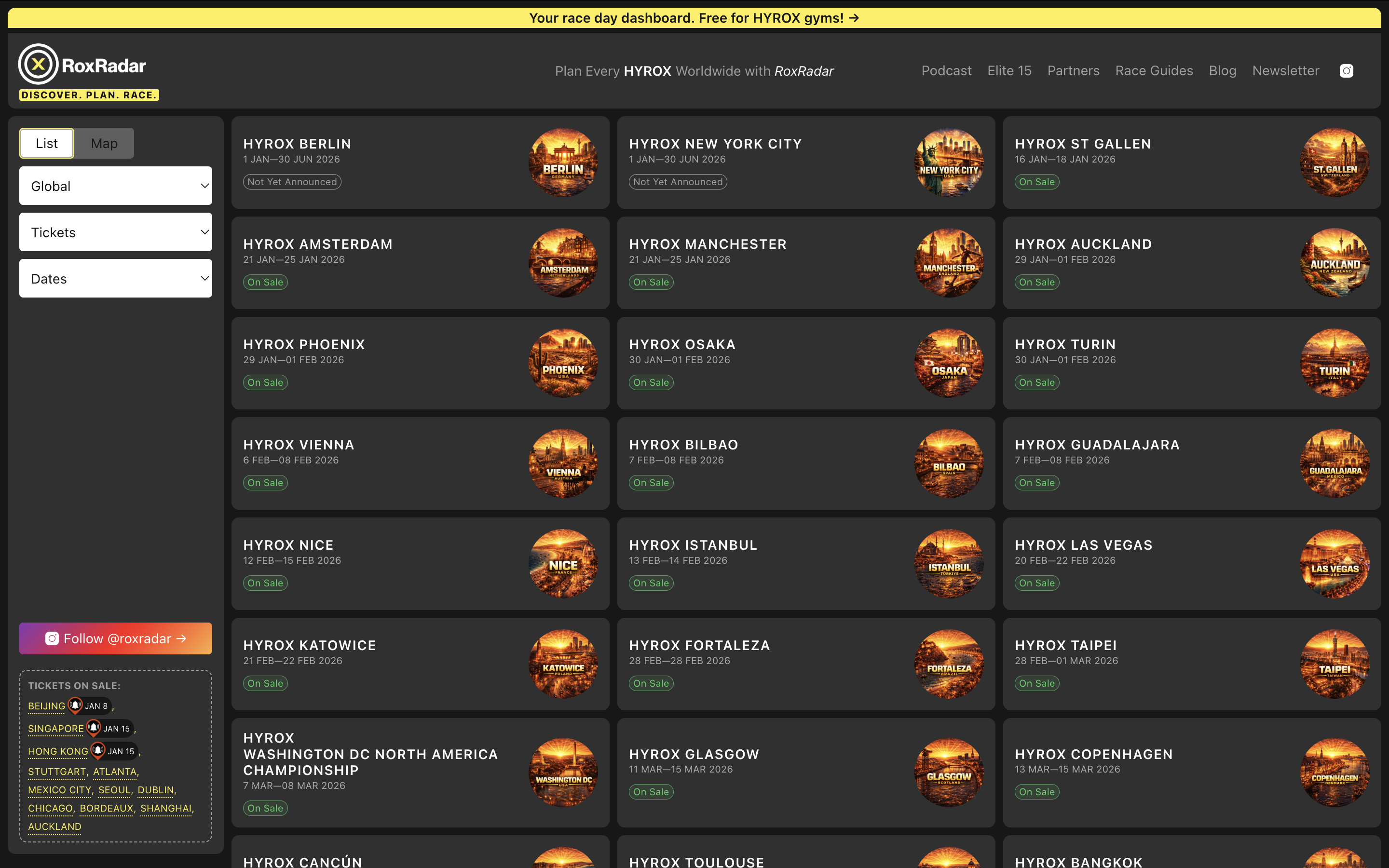Go to Race Guides navigation link
Image resolution: width=1389 pixels, height=868 pixels.
(x=1154, y=70)
